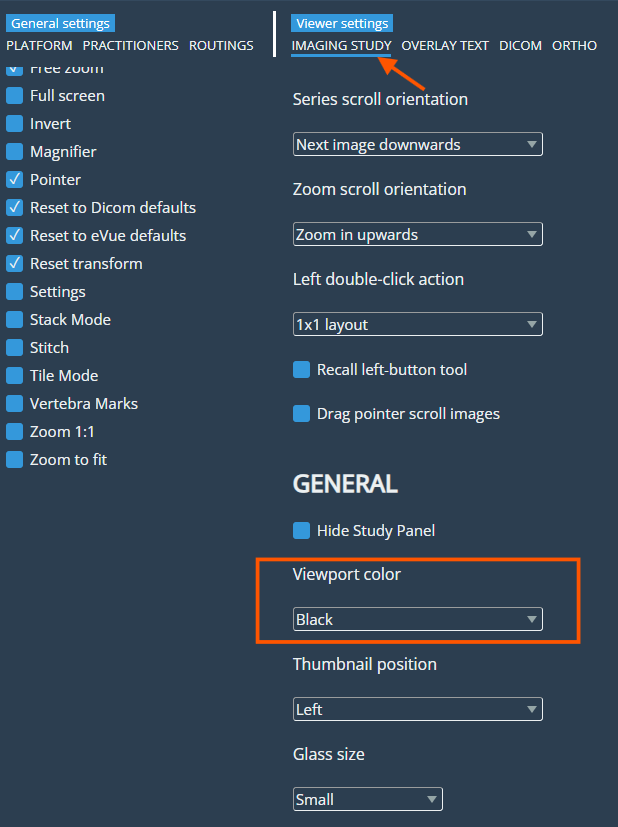Enable the Full screen checkbox
Viewport: 618px width, 827px height.
14,96
